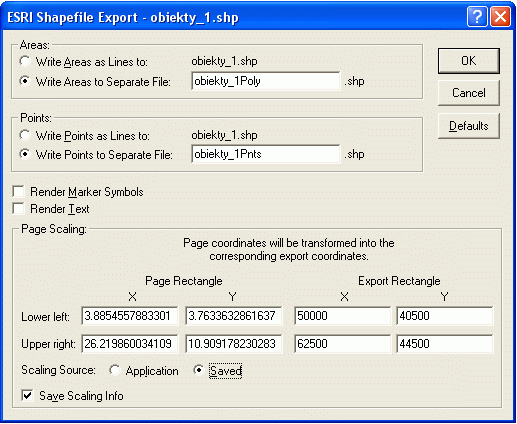The image size is (517, 424).
Task: Select Write Areas as Lines radio button
Action: point(25,61)
